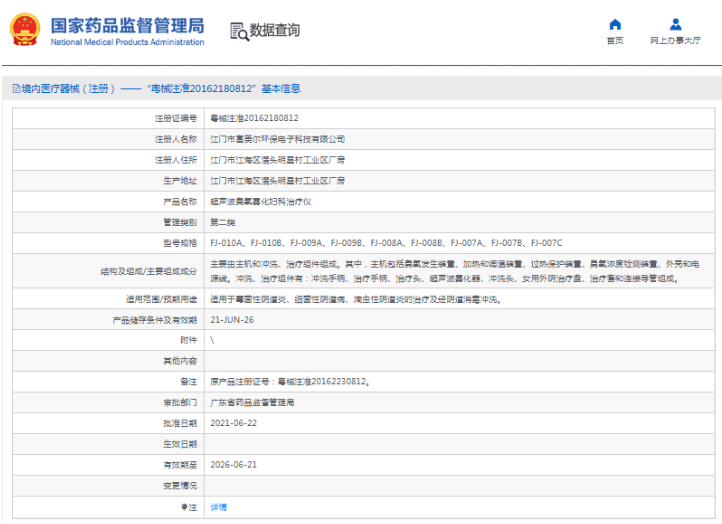
Task: Click 备注 value 原产品注册证号
Action: [x=290, y=382]
